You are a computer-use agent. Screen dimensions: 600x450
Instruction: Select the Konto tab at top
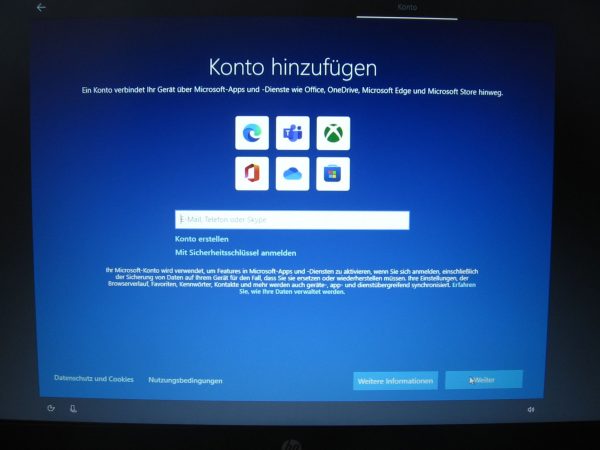[407, 7]
